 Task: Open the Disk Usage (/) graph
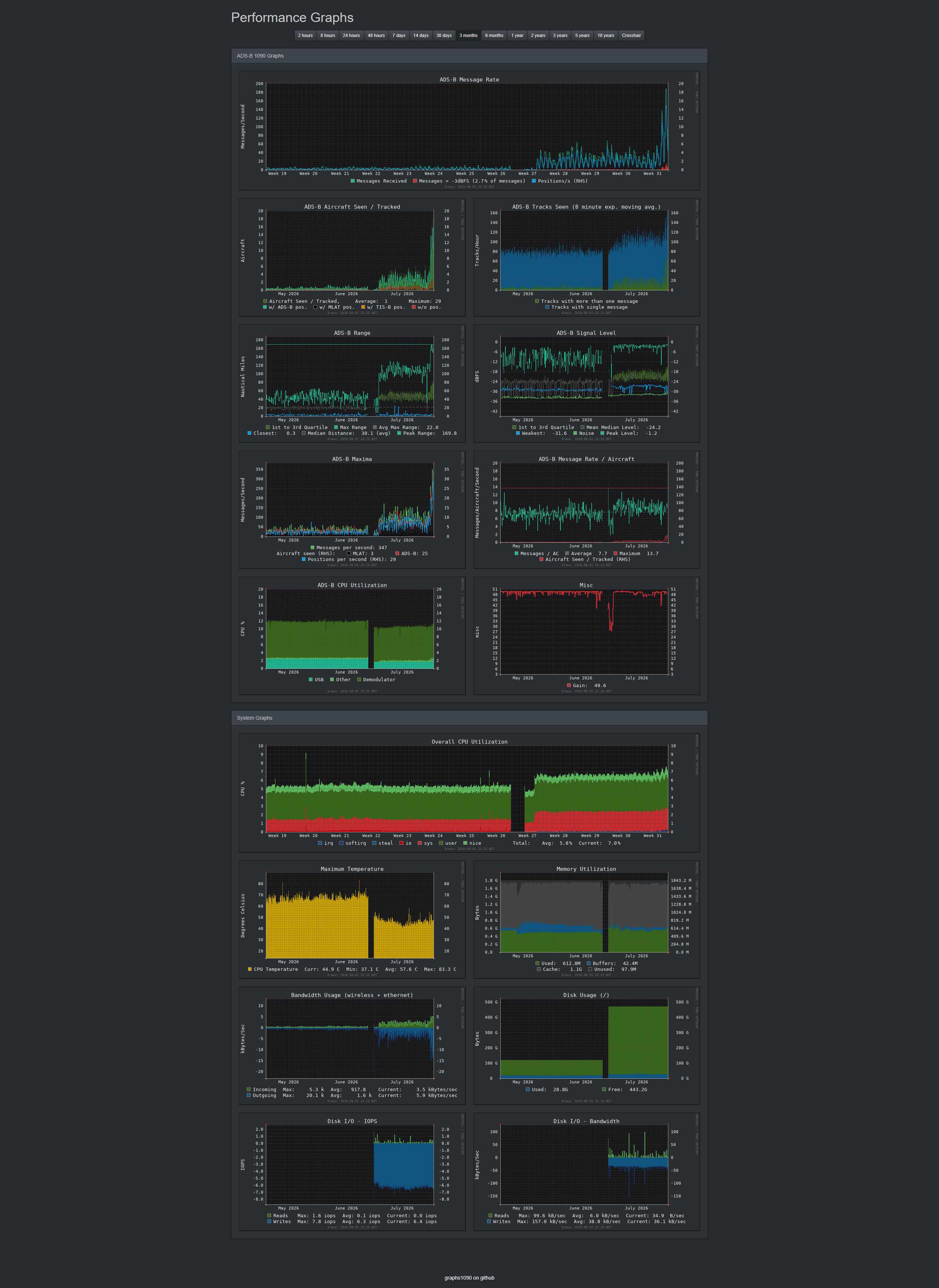tap(586, 1045)
